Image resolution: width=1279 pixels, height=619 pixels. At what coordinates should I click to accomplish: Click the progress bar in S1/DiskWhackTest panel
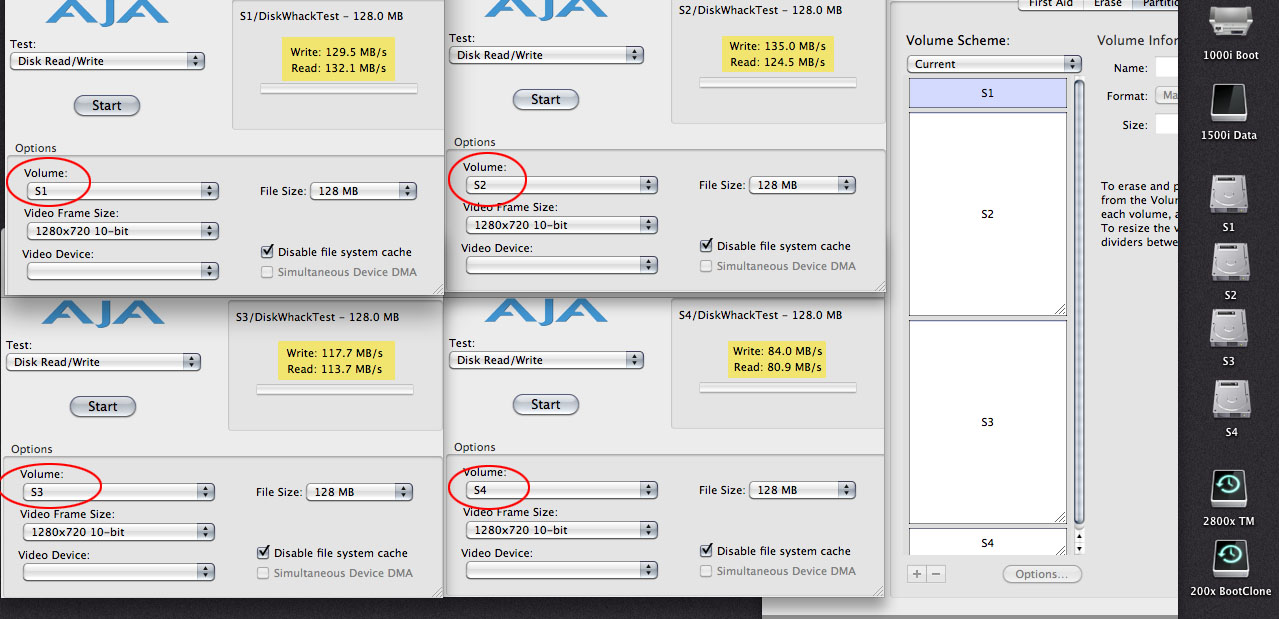[x=339, y=89]
